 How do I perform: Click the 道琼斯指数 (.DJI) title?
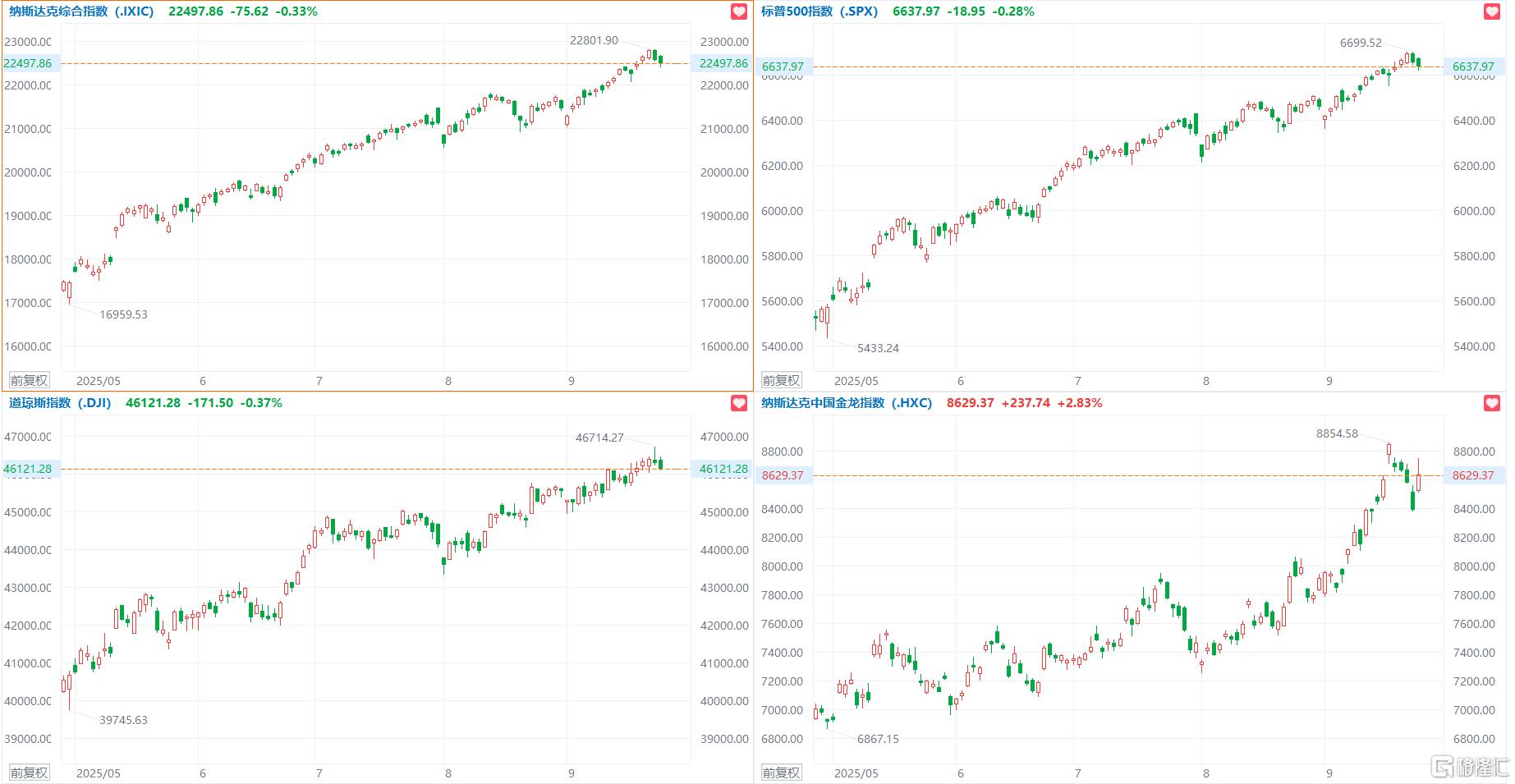point(60,403)
